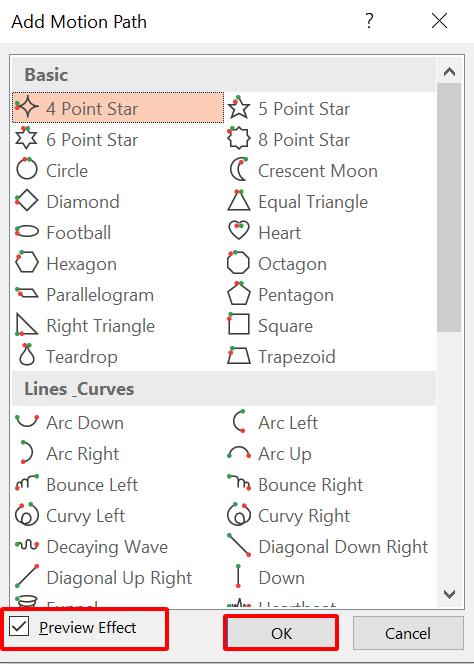Select the Arc Up path icon
Image resolution: width=474 pixels, height=664 pixels.
coord(239,452)
